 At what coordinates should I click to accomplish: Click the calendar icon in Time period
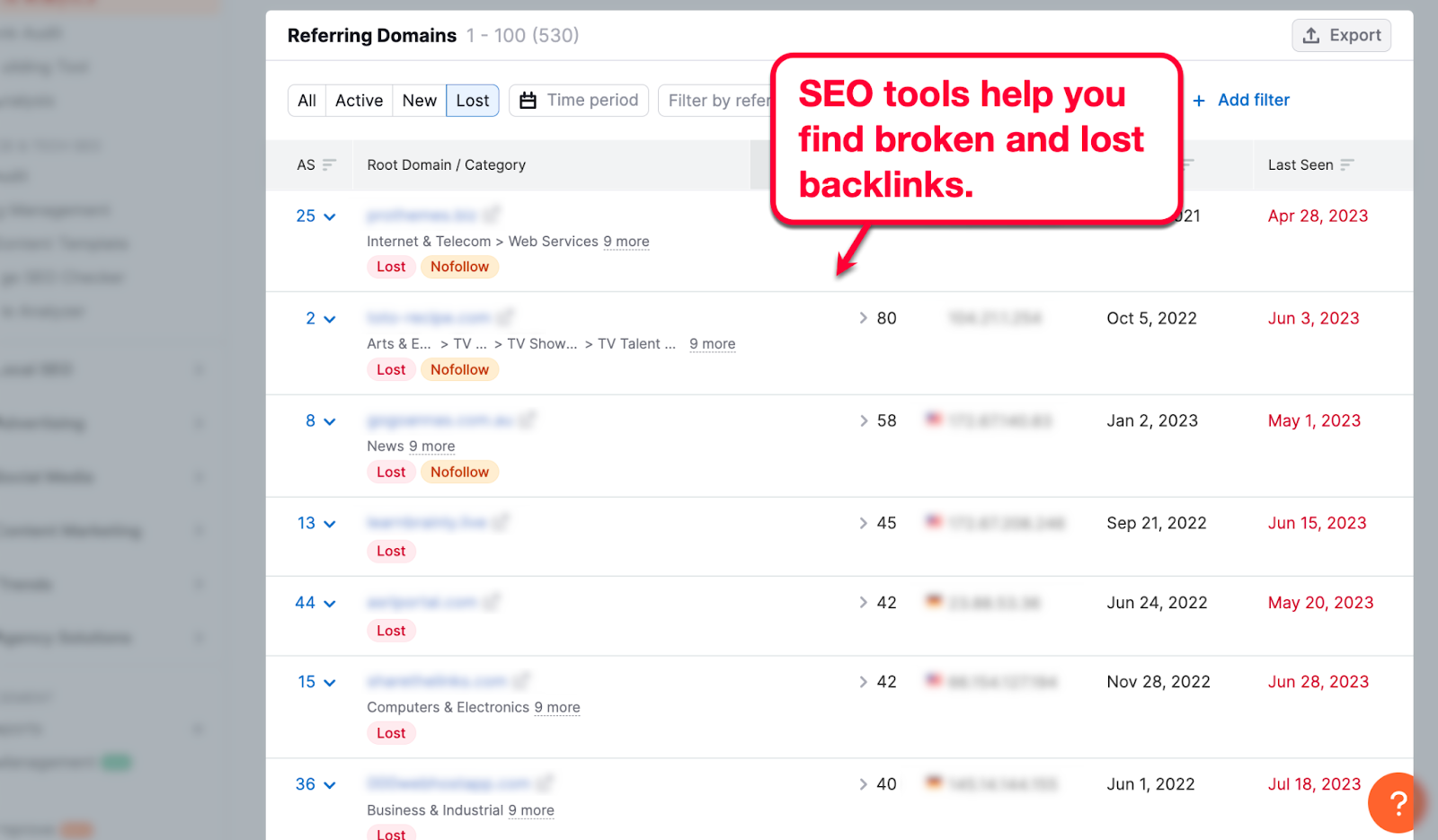pyautogui.click(x=528, y=101)
